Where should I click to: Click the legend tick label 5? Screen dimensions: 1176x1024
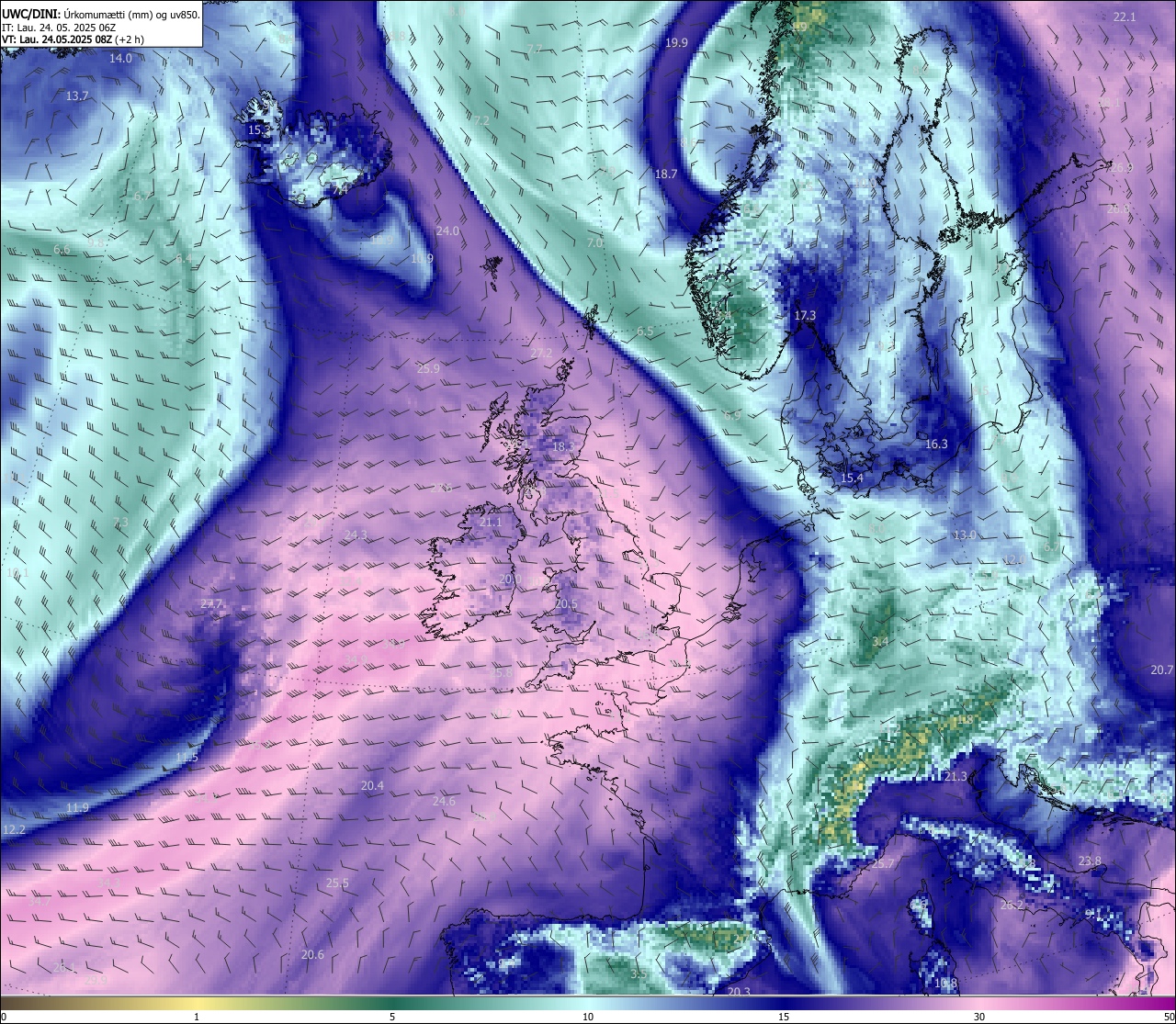click(x=392, y=1016)
